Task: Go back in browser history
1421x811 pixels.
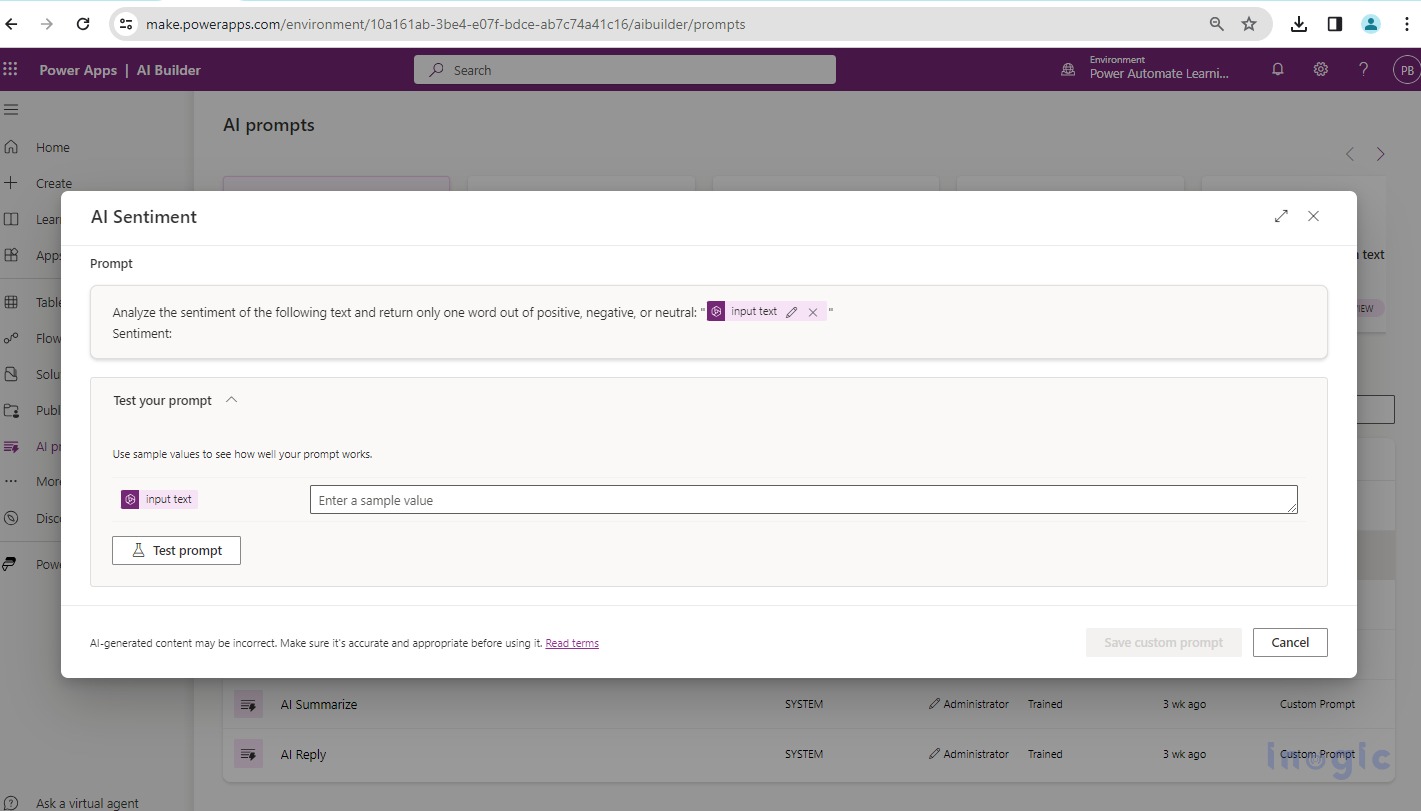Action: pyautogui.click(x=12, y=24)
